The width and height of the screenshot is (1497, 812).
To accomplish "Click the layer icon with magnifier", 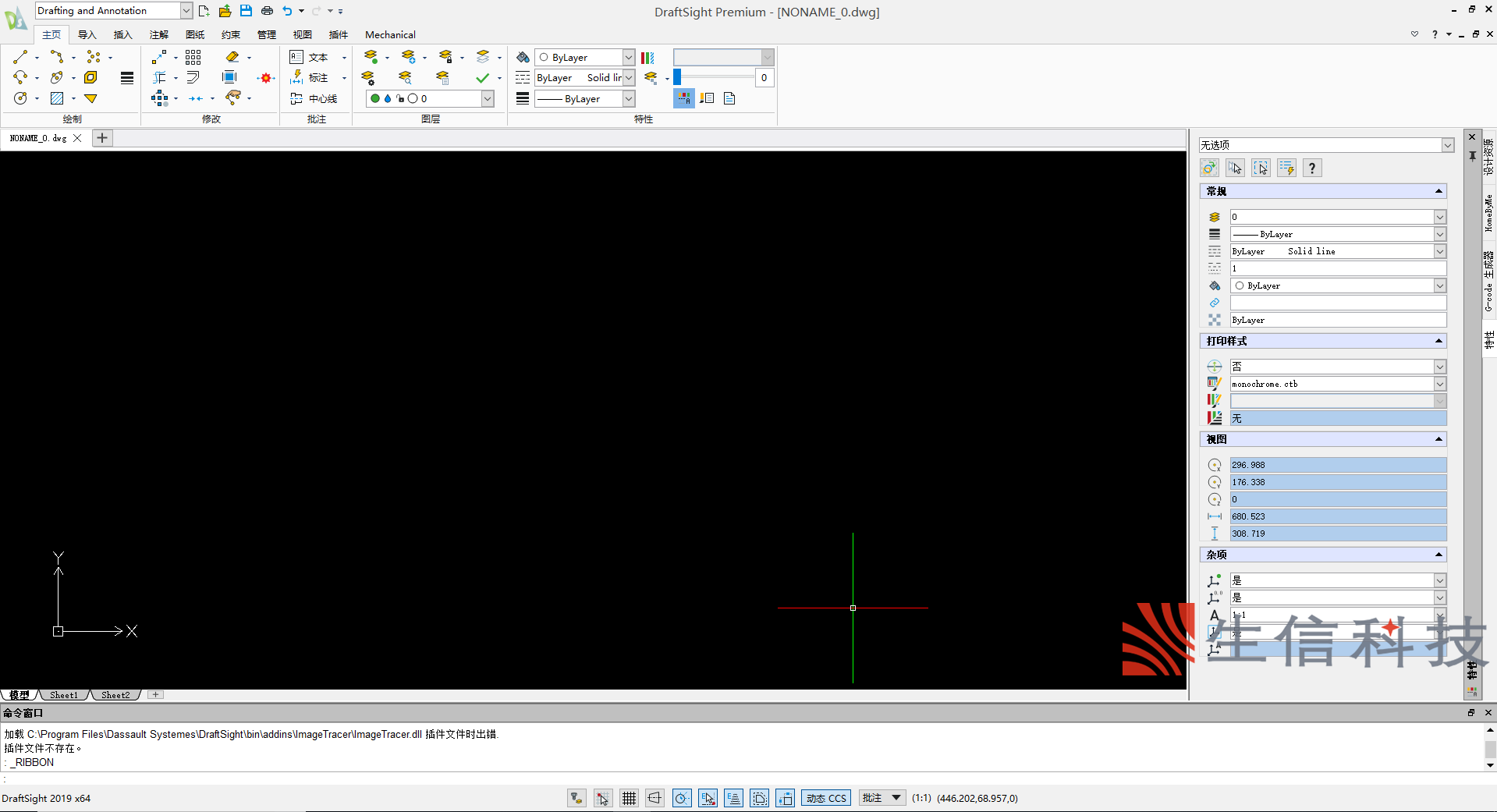I will (x=405, y=77).
